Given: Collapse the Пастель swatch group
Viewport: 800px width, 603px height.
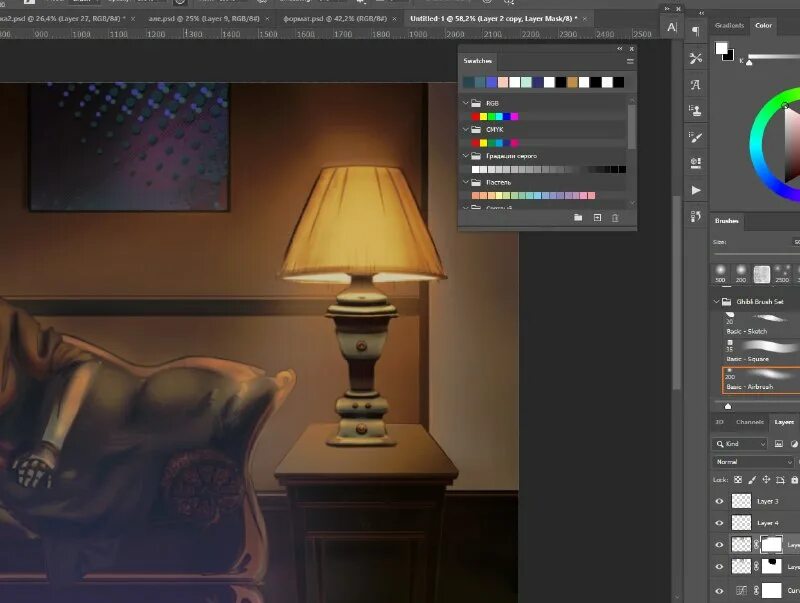Looking at the screenshot, I should 465,182.
